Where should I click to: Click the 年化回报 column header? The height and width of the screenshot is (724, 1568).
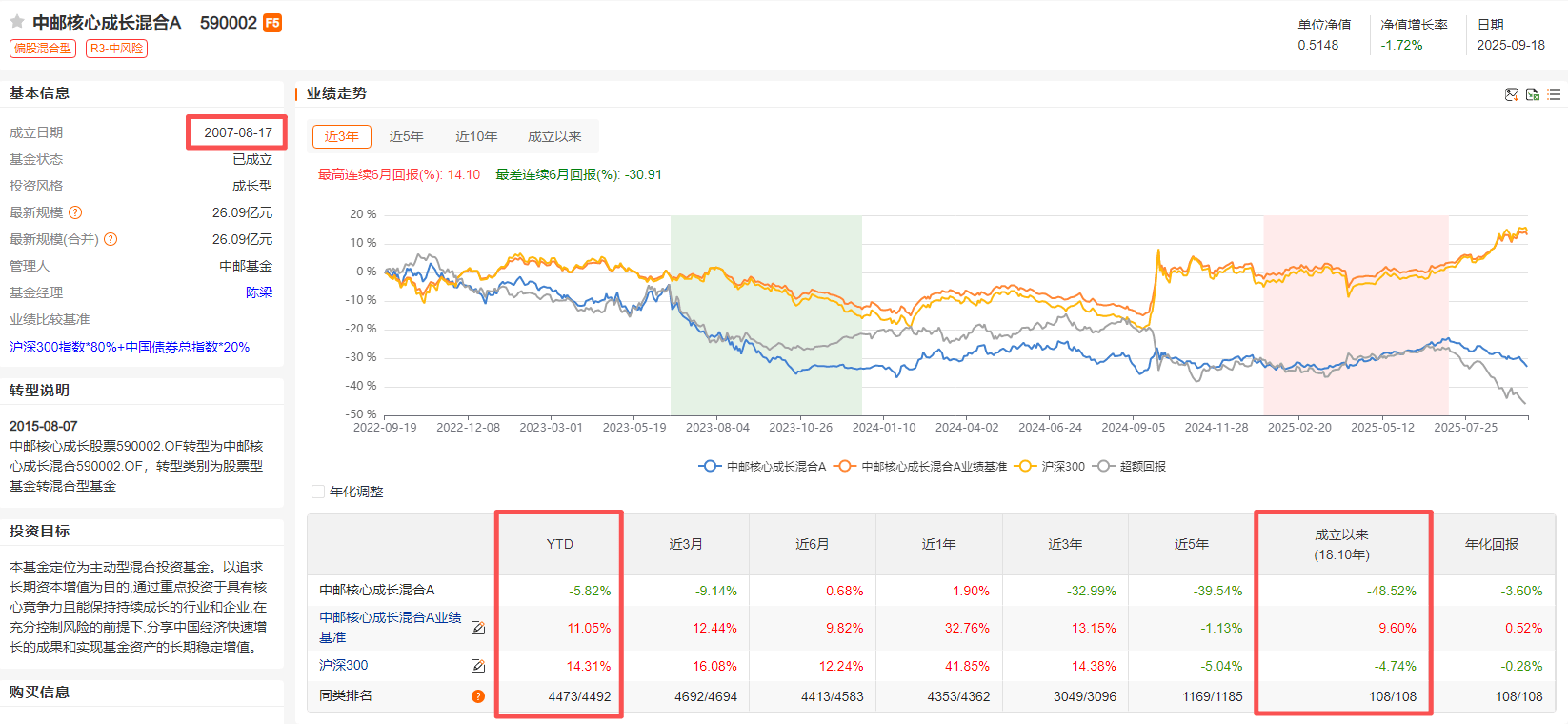(1492, 544)
